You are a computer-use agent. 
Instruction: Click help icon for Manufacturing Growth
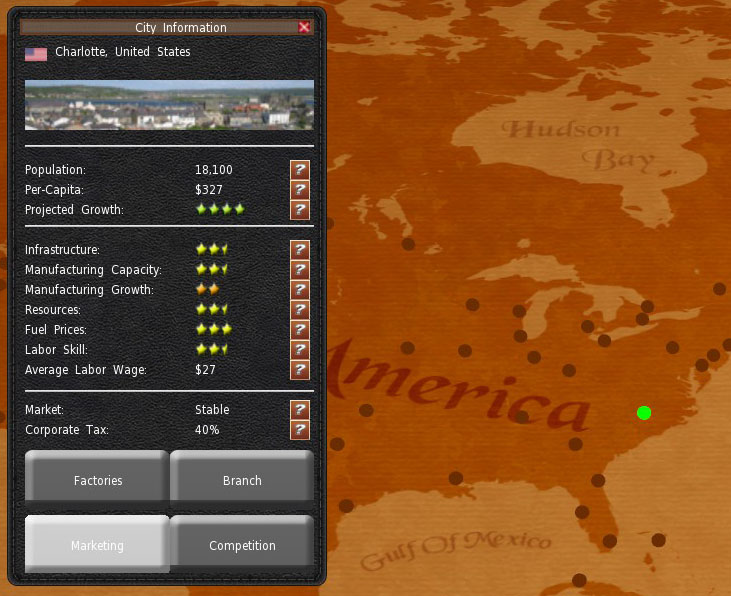pyautogui.click(x=299, y=290)
